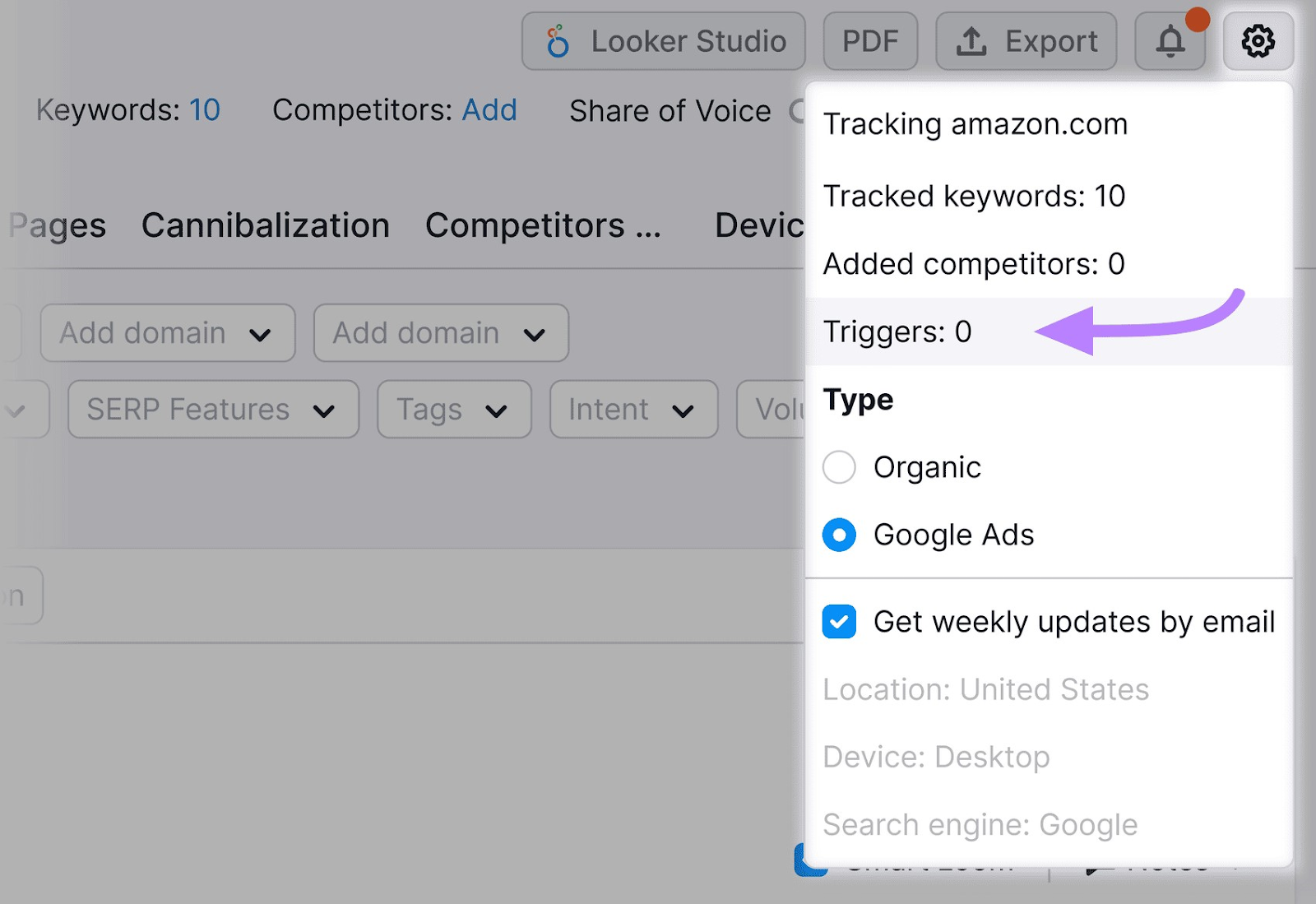1316x904 pixels.
Task: Click the notification bell icon
Action: pyautogui.click(x=1167, y=40)
